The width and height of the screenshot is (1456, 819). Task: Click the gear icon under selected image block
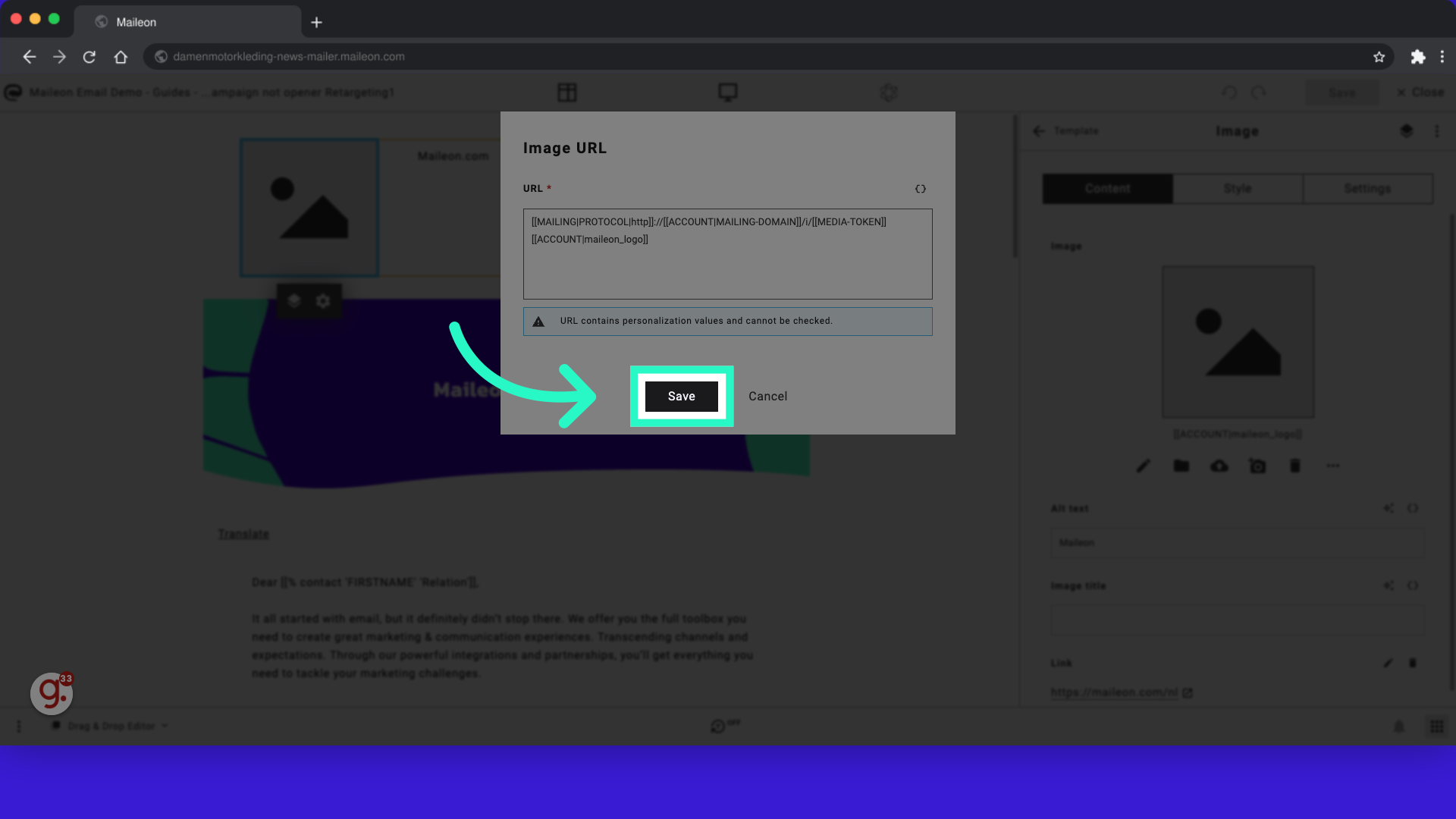point(323,301)
